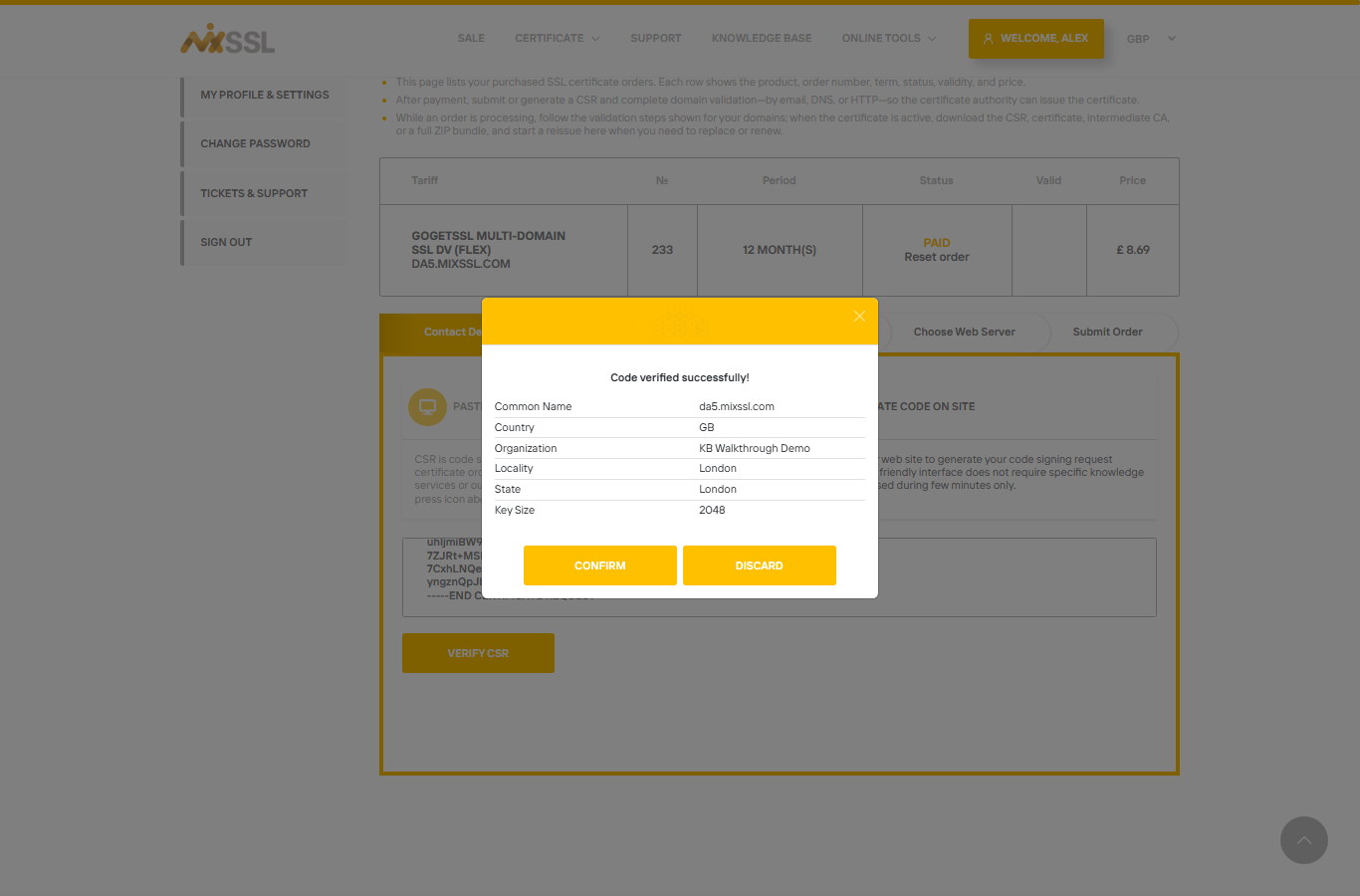Image resolution: width=1360 pixels, height=896 pixels.
Task: Switch to Submit Order tab
Action: point(1108,333)
